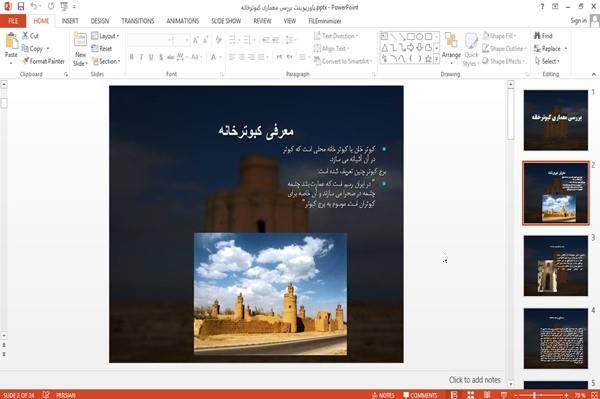The width and height of the screenshot is (600, 399).
Task: Switch to the ANIMATIONS tab
Action: (183, 21)
